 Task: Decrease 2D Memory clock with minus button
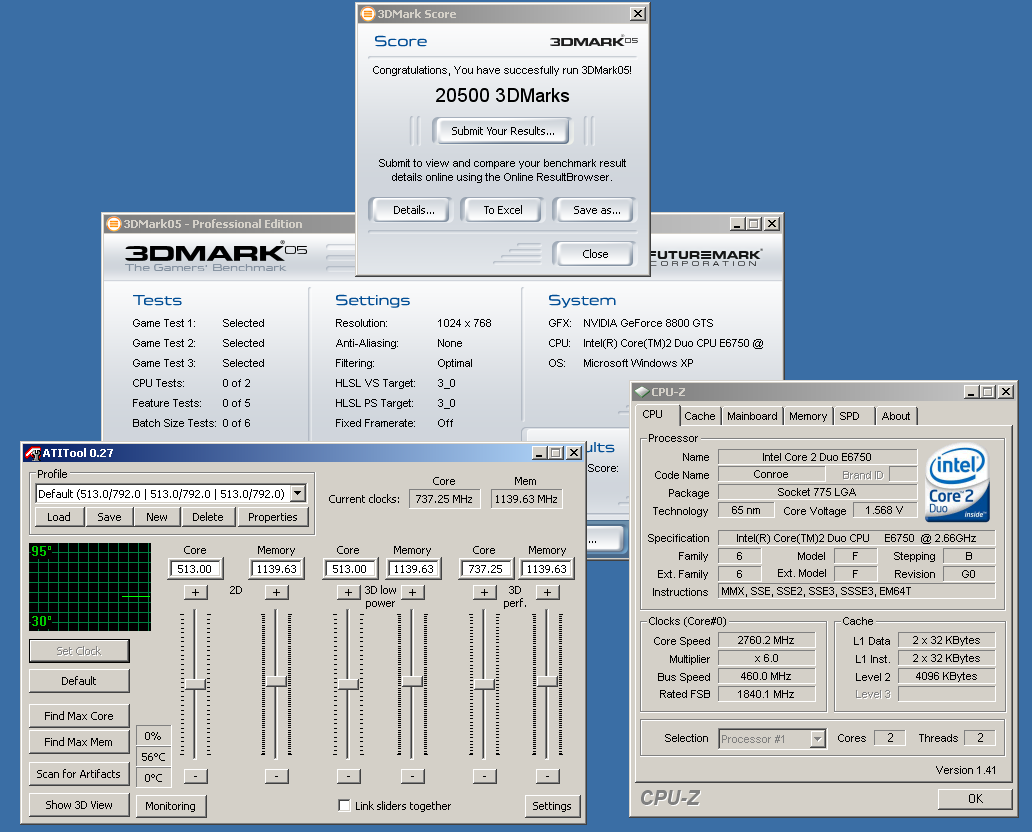(276, 776)
